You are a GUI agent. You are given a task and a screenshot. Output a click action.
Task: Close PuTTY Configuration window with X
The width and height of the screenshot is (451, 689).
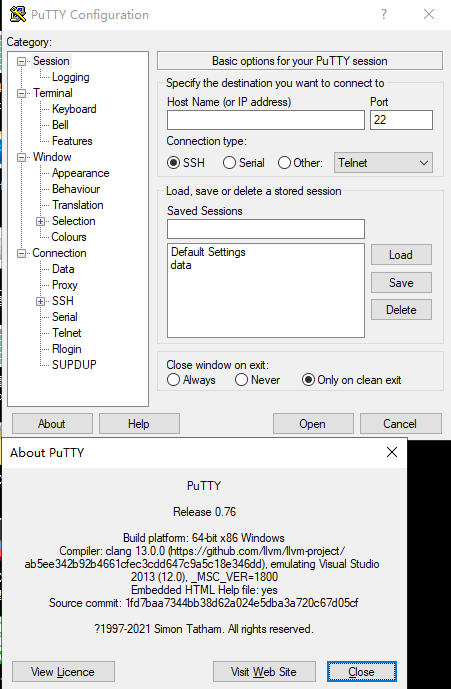point(429,14)
